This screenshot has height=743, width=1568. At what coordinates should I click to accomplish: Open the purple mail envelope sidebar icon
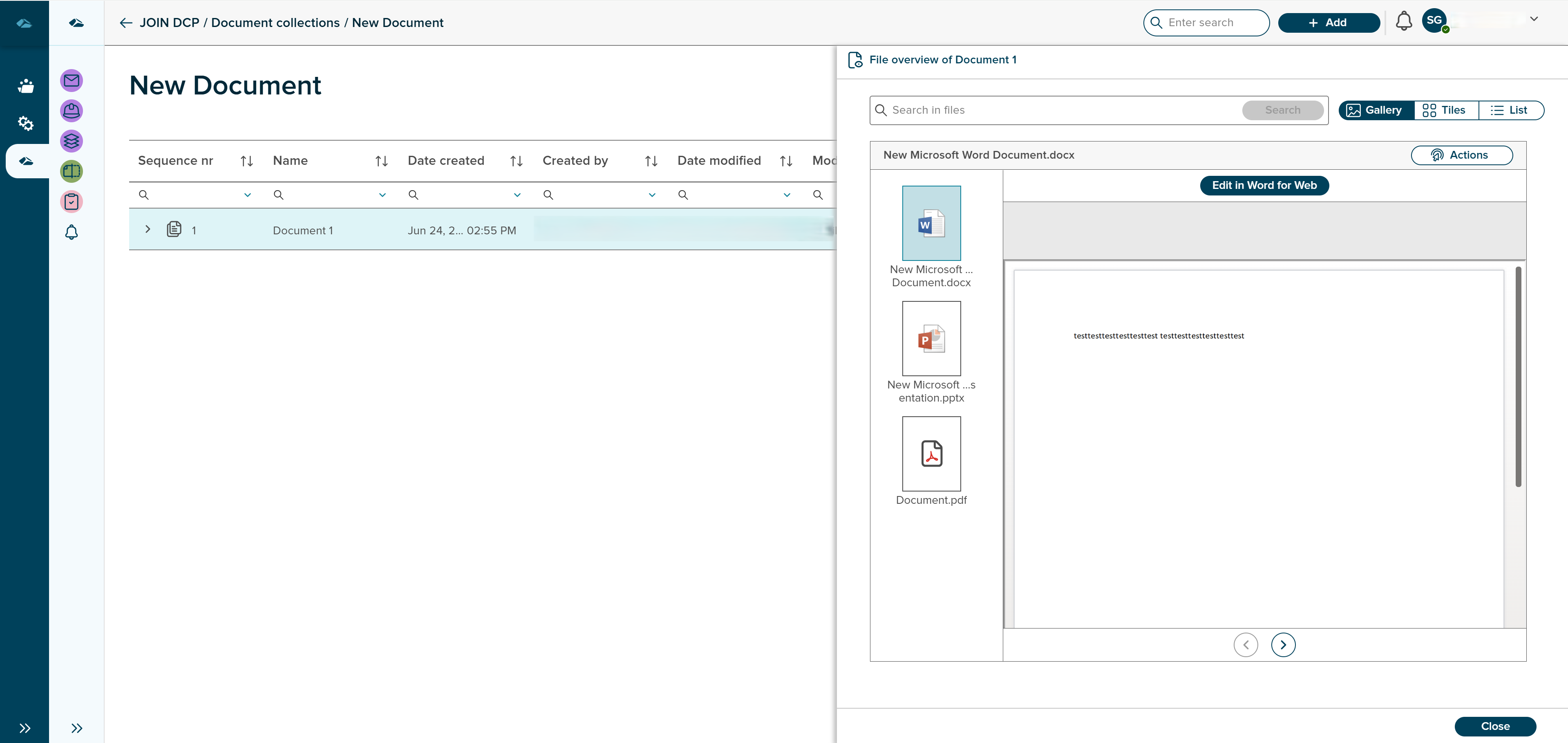pyautogui.click(x=71, y=81)
